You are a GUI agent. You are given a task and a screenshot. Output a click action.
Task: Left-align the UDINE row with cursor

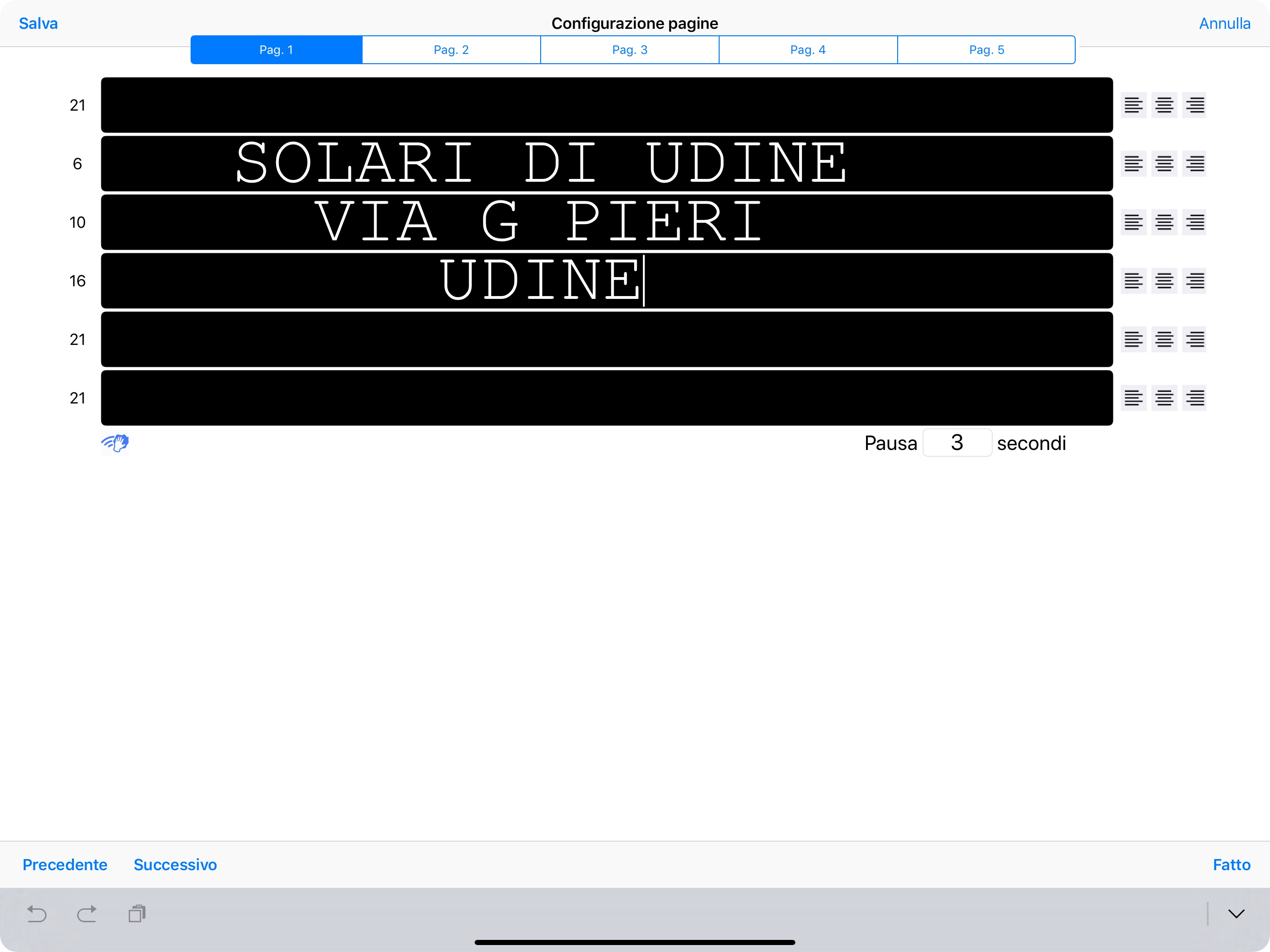coord(1133,281)
